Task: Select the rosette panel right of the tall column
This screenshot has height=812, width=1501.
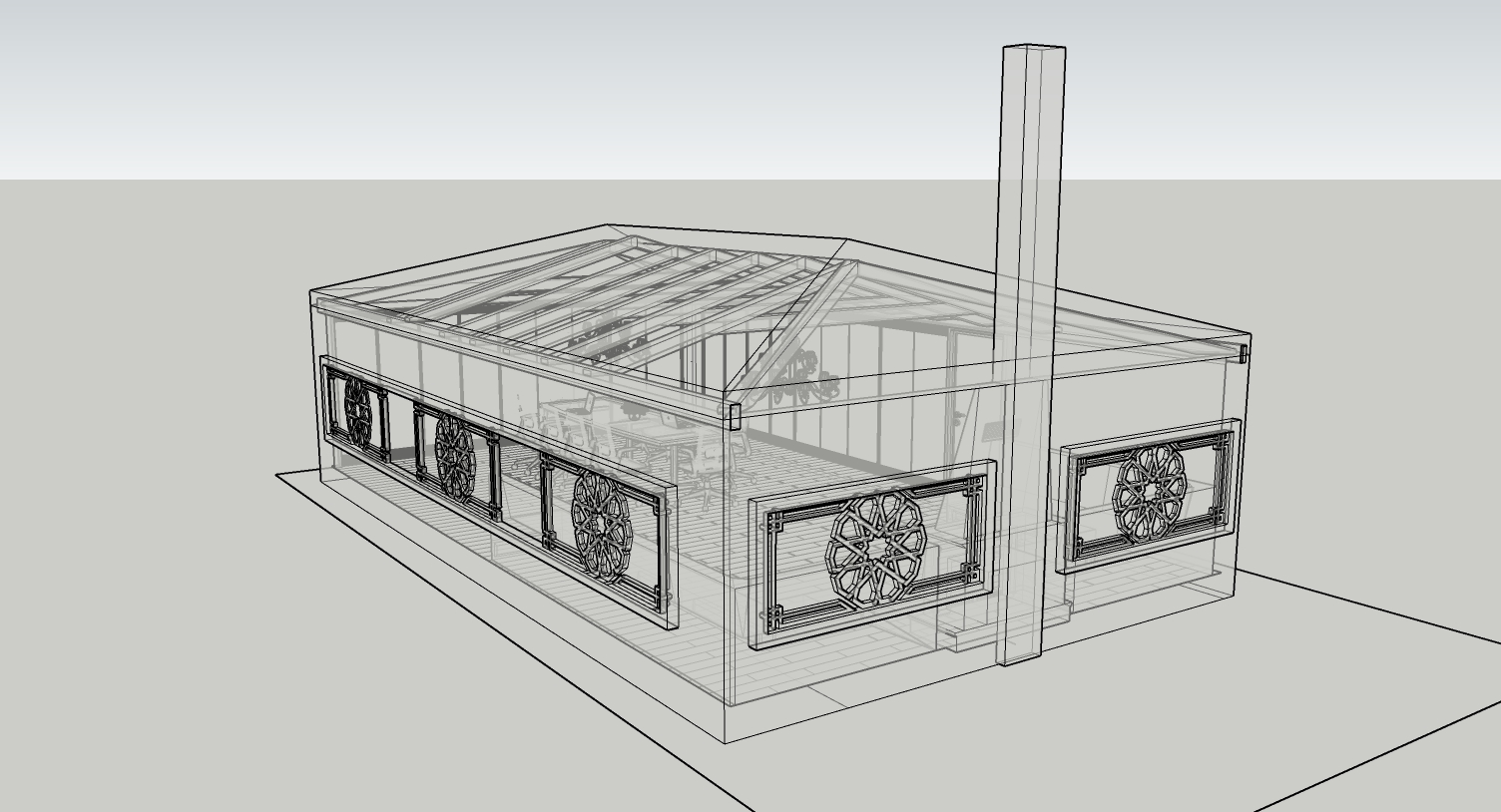Action: click(x=1150, y=495)
